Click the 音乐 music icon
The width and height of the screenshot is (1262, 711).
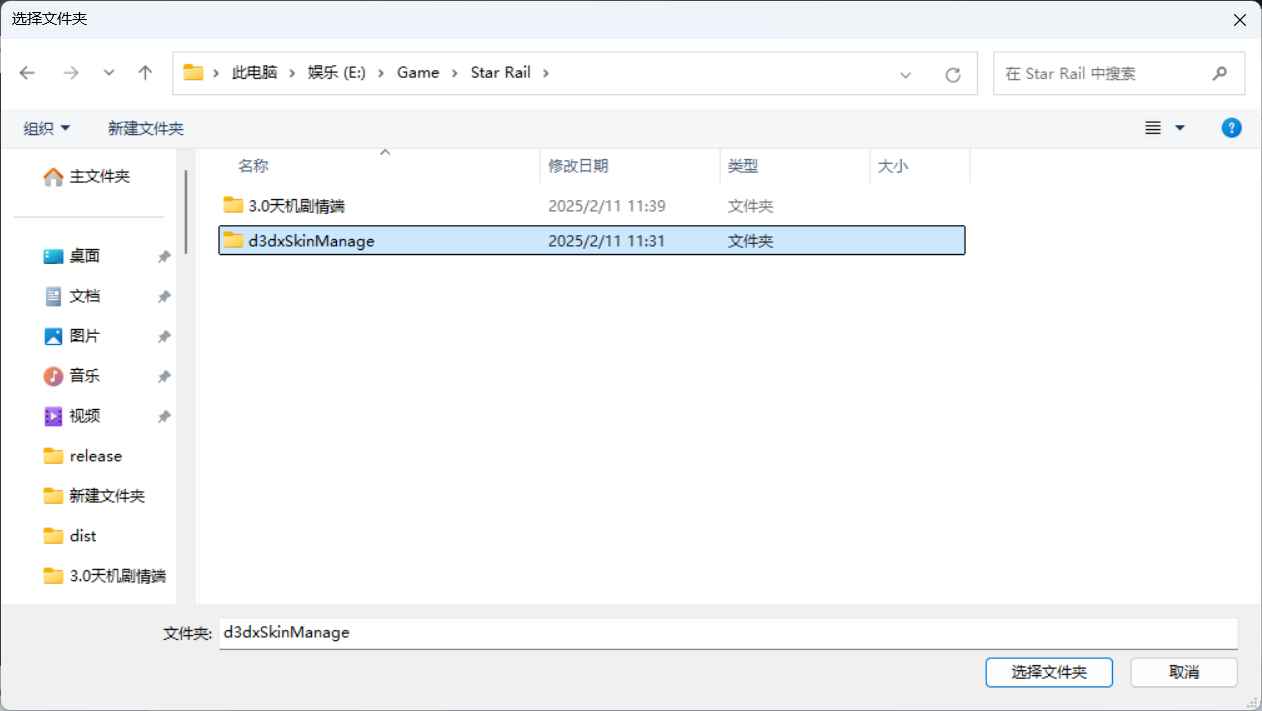(52, 376)
